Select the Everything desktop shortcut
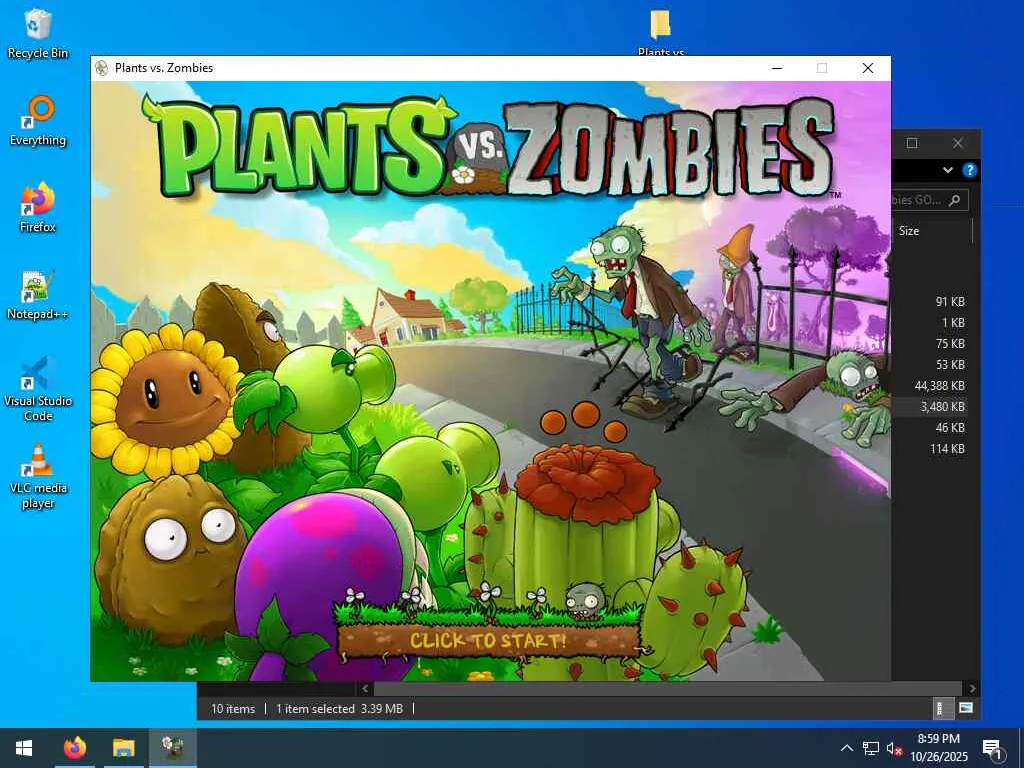The width and height of the screenshot is (1024, 768). (x=38, y=121)
